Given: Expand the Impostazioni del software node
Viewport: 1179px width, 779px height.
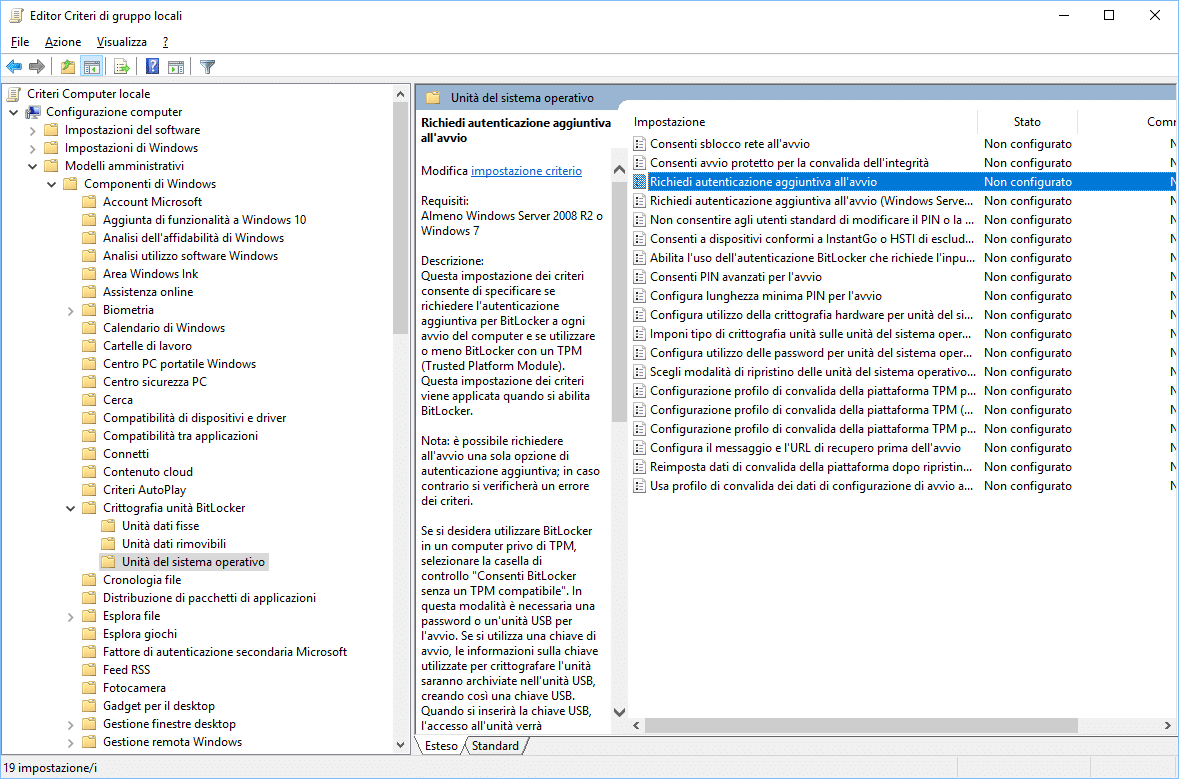Looking at the screenshot, I should (x=32, y=130).
